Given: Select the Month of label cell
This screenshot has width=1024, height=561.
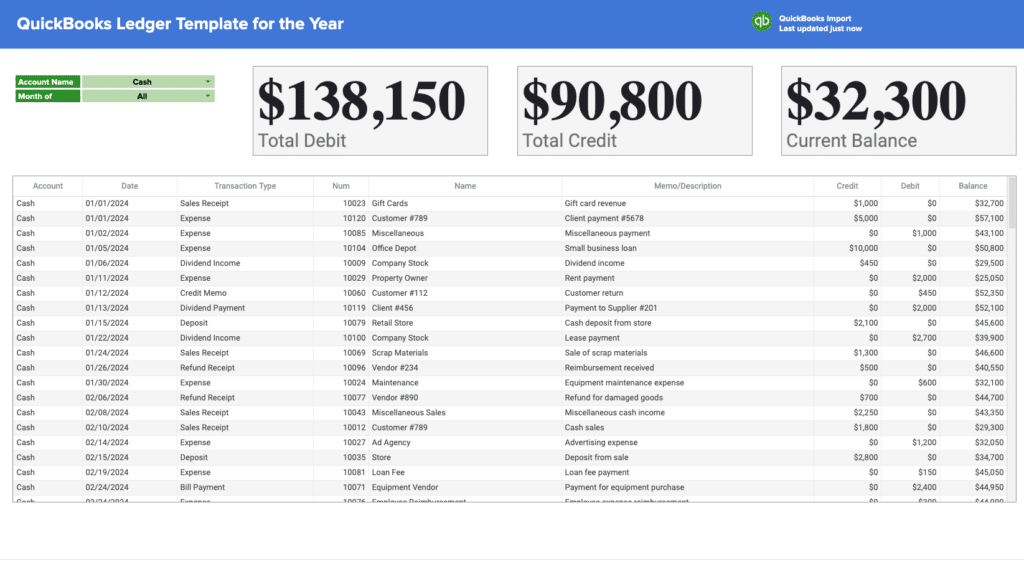Looking at the screenshot, I should coord(48,96).
